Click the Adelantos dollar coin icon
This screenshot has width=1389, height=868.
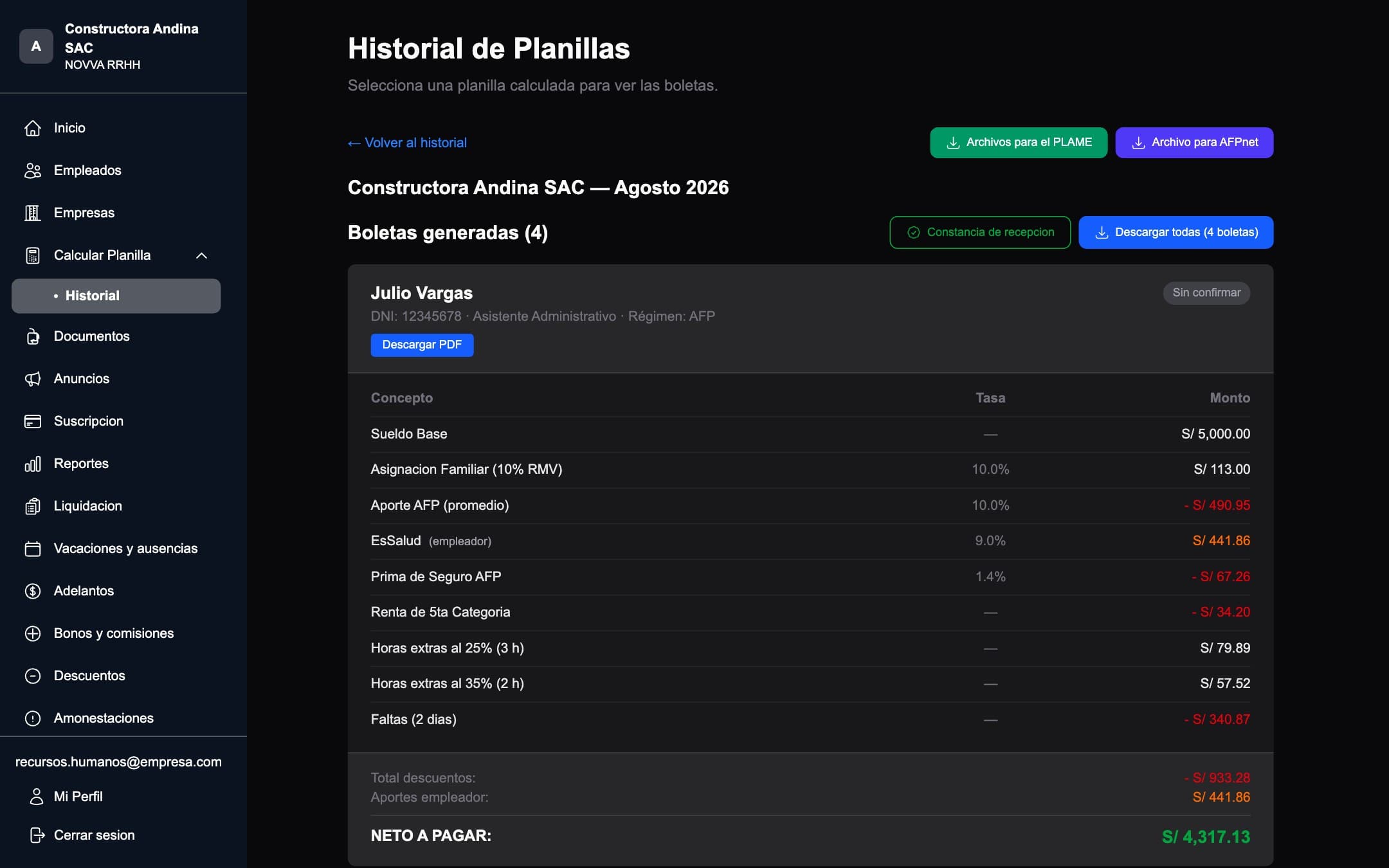tap(33, 591)
